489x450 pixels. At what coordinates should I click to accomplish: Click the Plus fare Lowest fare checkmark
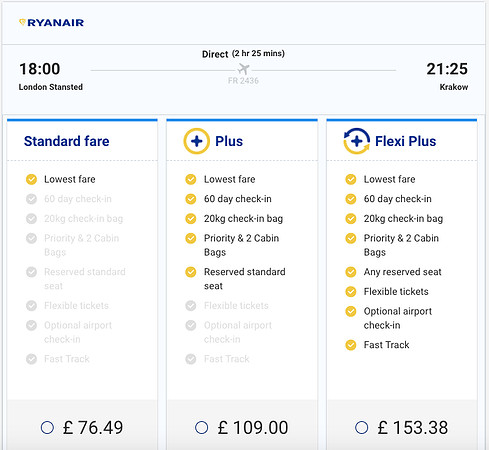[x=191, y=179]
